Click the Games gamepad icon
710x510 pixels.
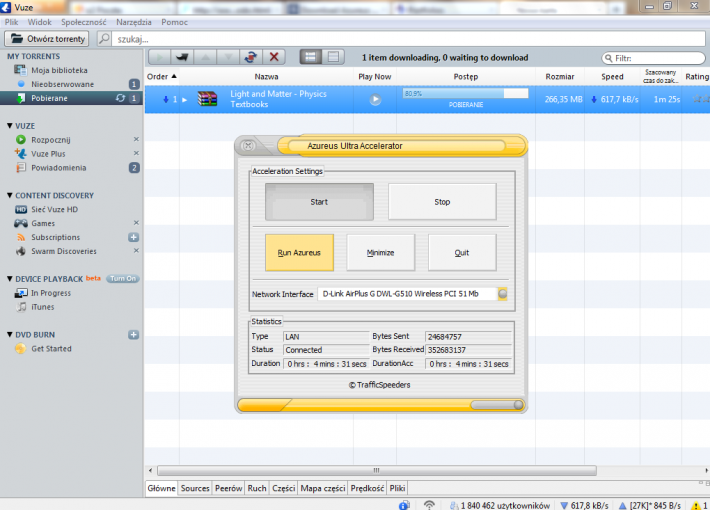(21, 223)
